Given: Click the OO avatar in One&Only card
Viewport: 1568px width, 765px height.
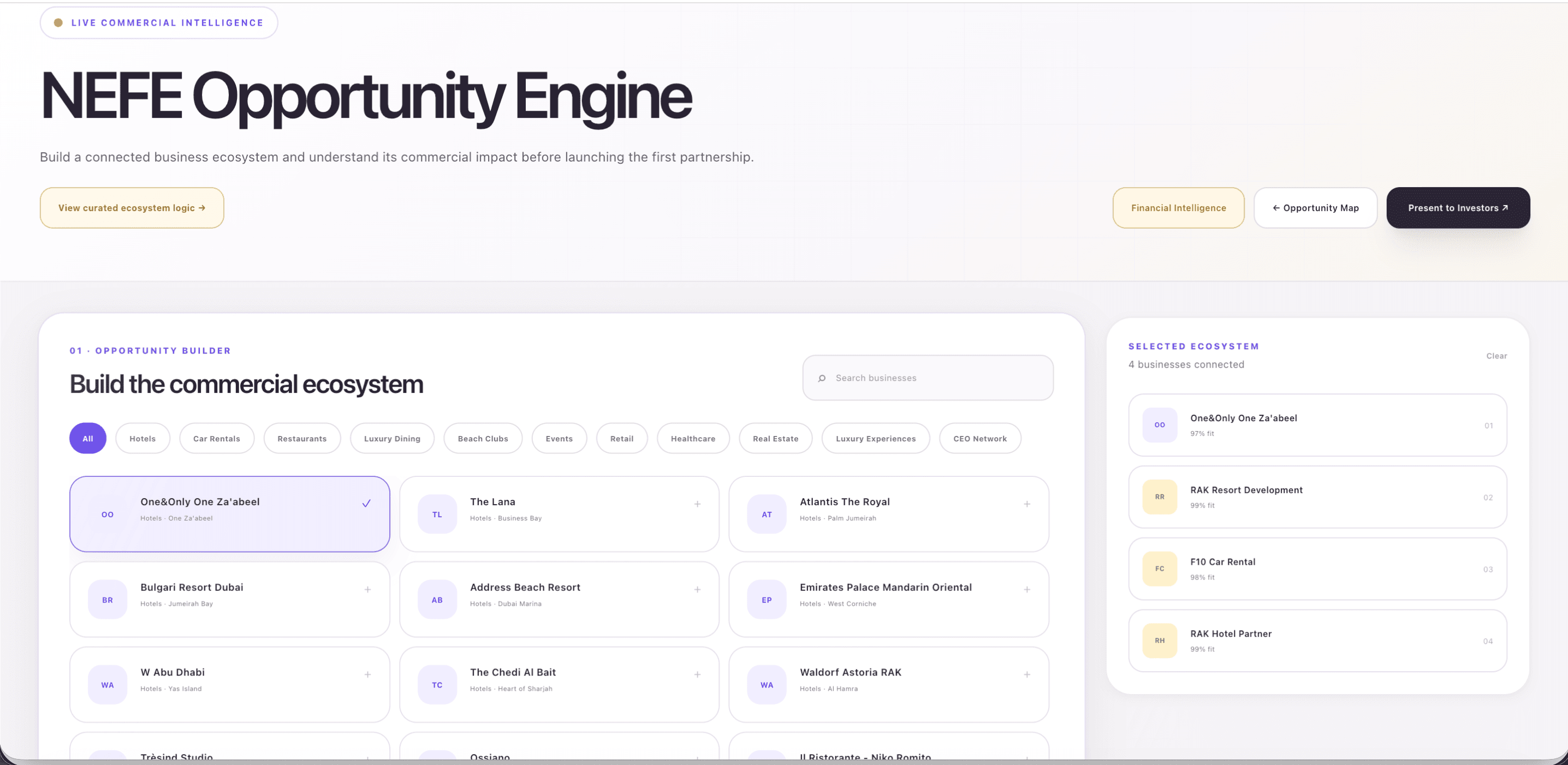Looking at the screenshot, I should [108, 515].
